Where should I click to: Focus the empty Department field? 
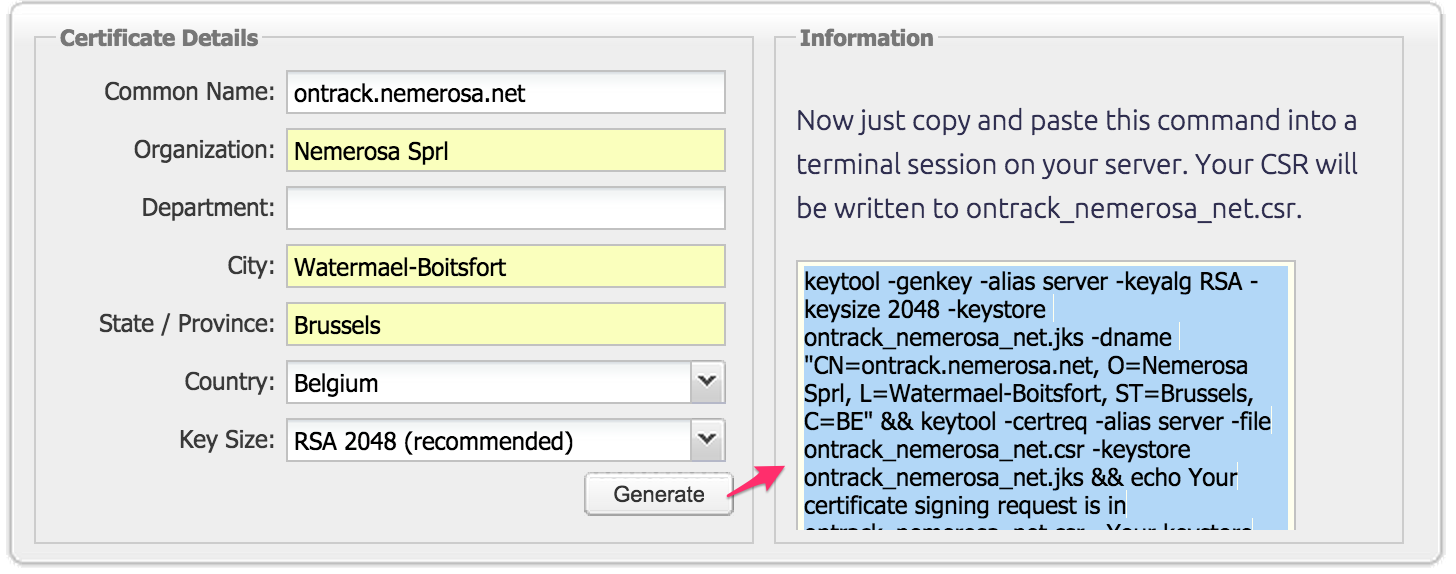tap(505, 209)
